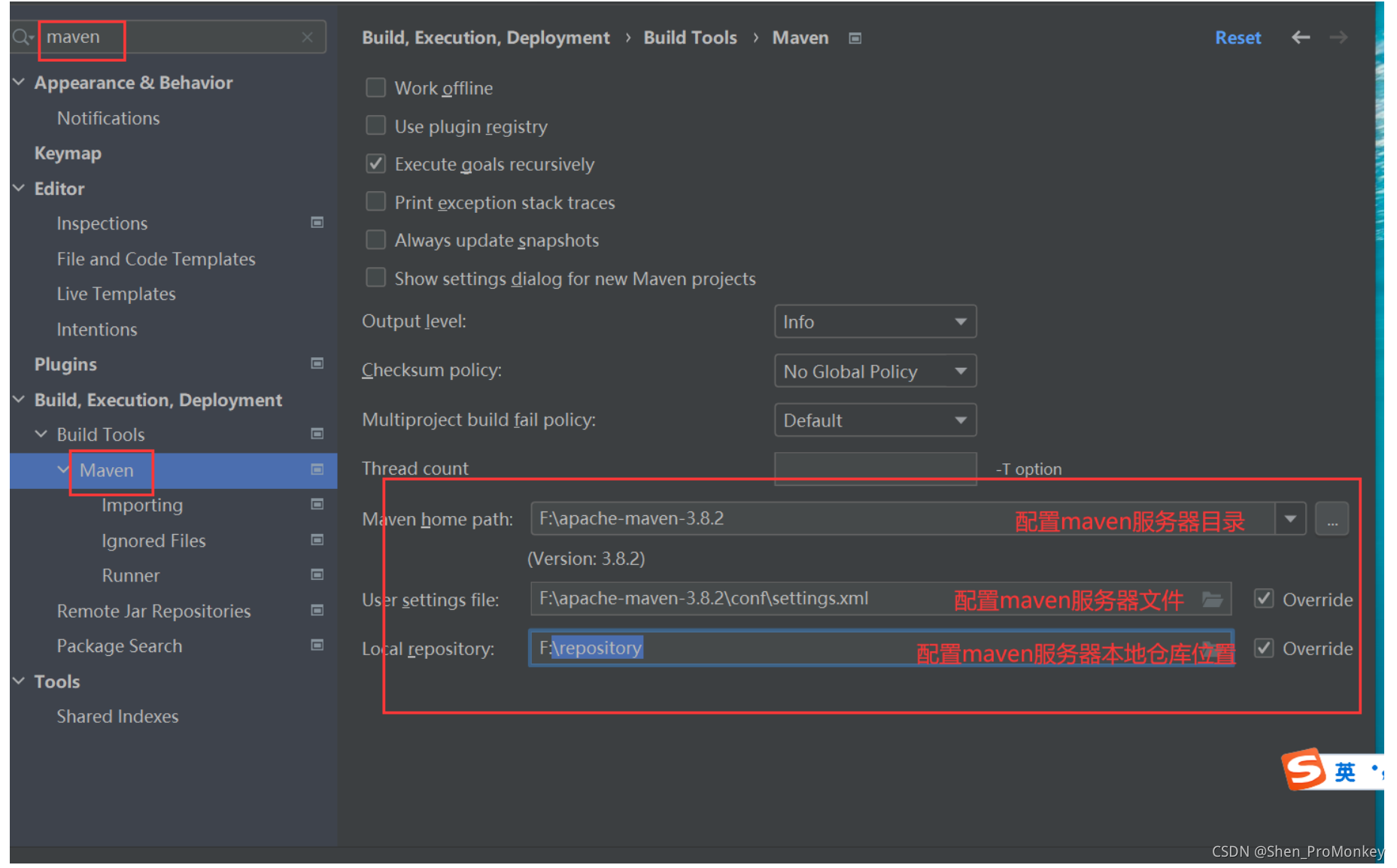Click the project icon by Remote Jar Repositories

(x=317, y=610)
